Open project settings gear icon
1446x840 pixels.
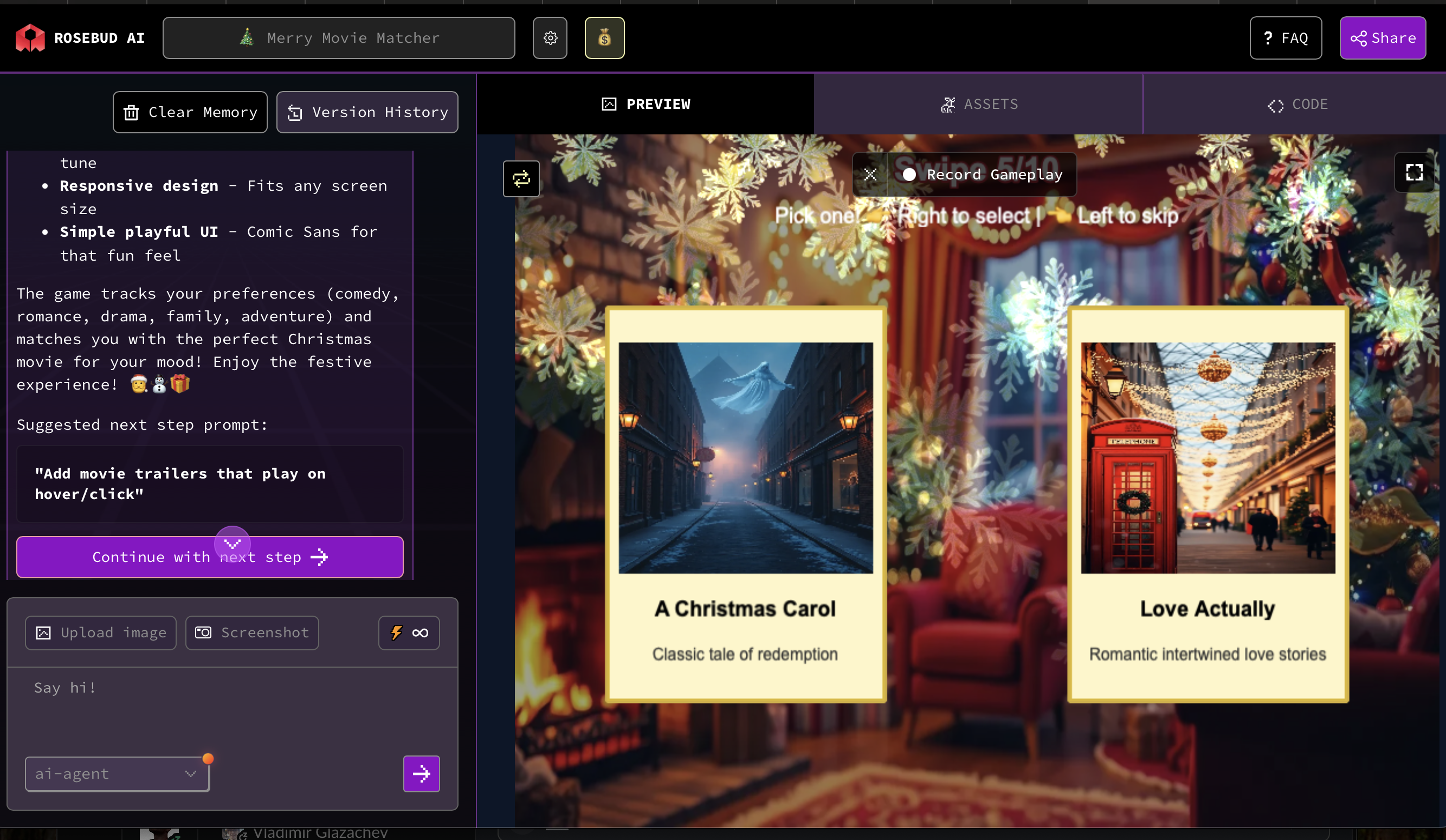[550, 38]
